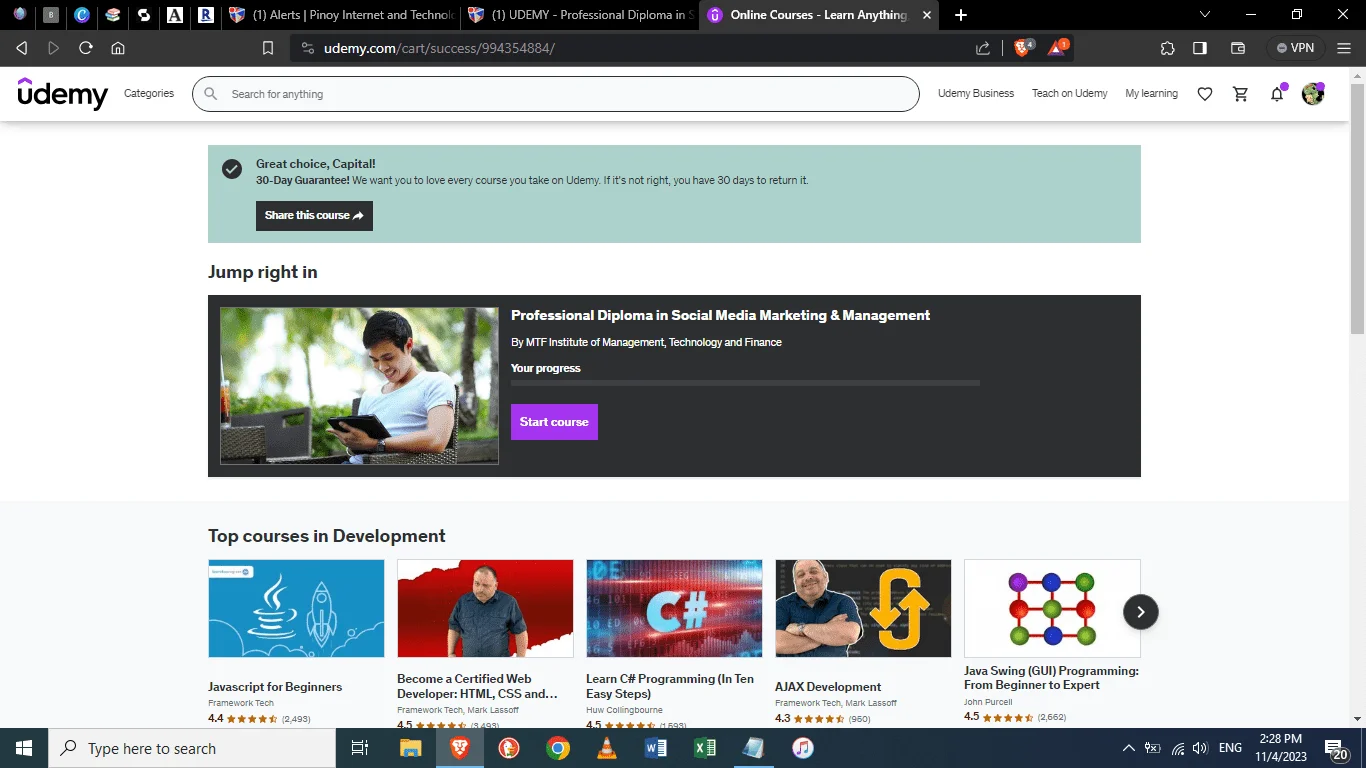Click the Your progress bar
Screen dimensions: 1366x768
click(x=745, y=383)
